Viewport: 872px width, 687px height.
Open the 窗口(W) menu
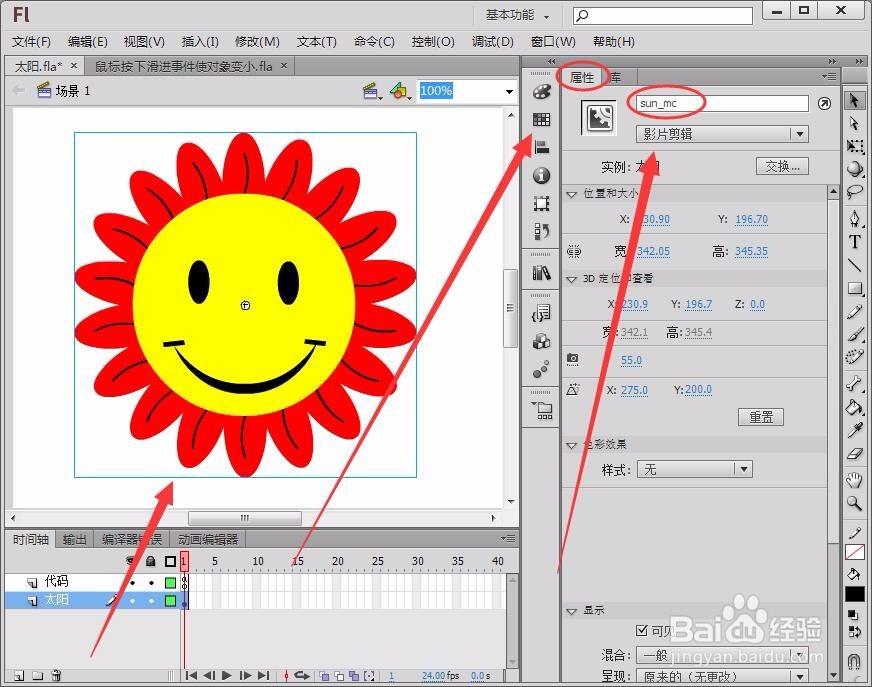pyautogui.click(x=553, y=42)
